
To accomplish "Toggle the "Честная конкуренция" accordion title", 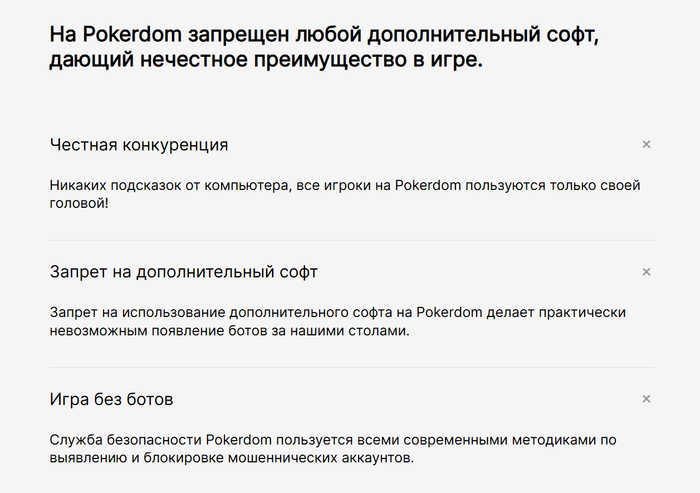I will 139,145.
